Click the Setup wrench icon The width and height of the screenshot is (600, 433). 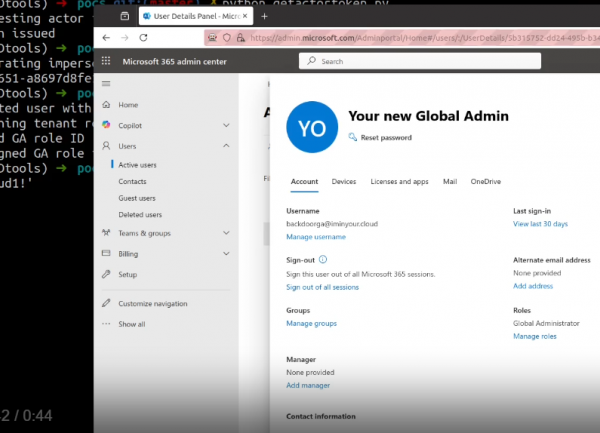(x=107, y=274)
